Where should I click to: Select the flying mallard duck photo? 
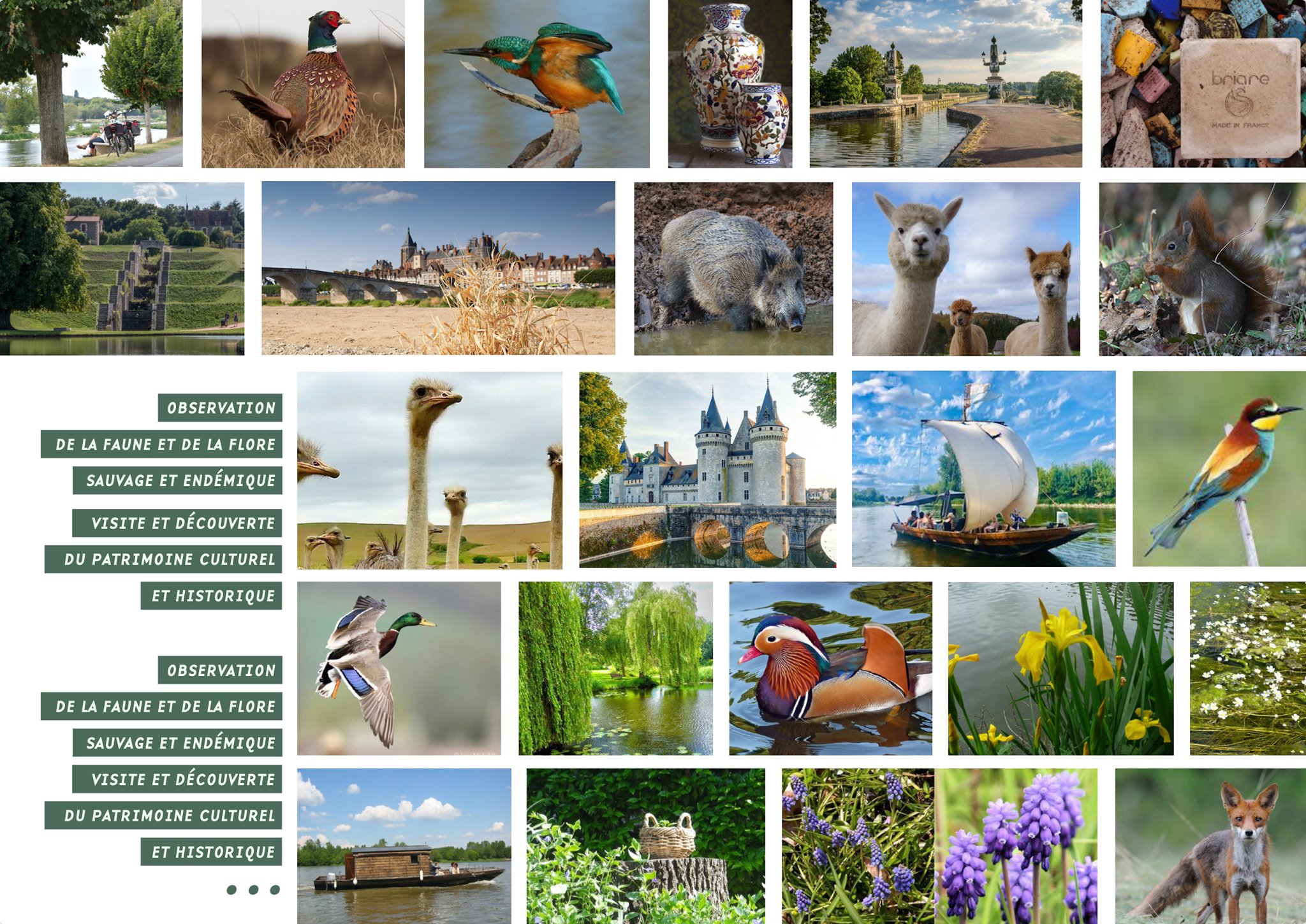coord(399,668)
